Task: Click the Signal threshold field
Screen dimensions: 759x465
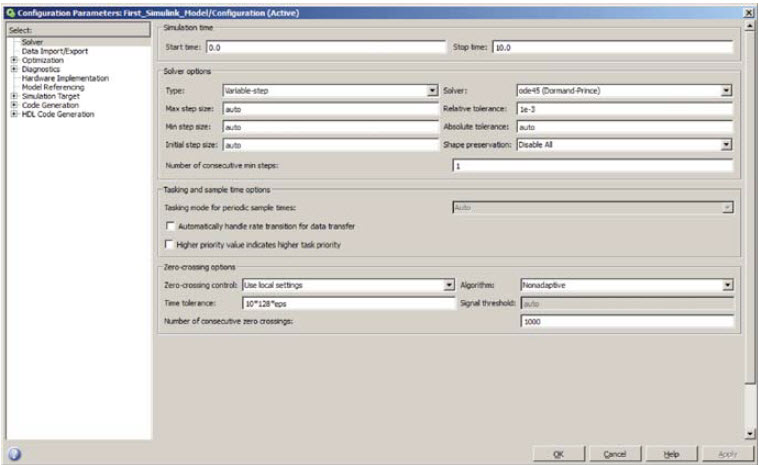Action: pyautogui.click(x=627, y=303)
